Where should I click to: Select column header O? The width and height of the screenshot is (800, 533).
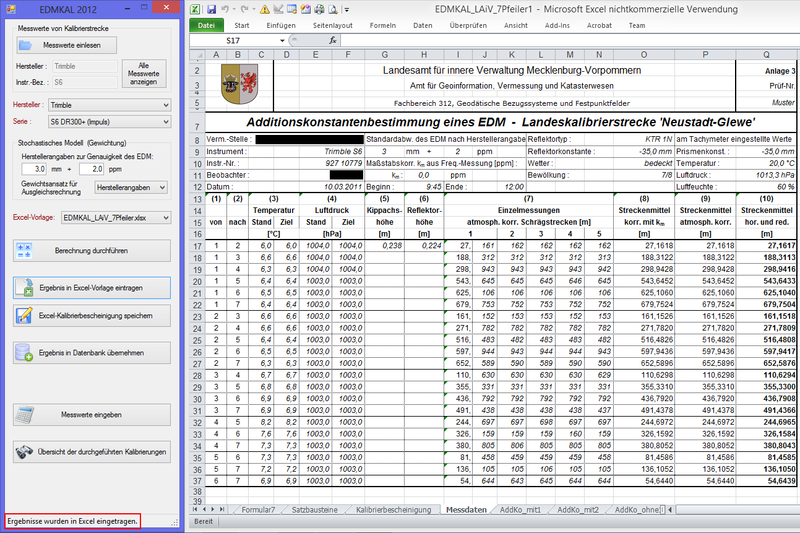coord(644,55)
